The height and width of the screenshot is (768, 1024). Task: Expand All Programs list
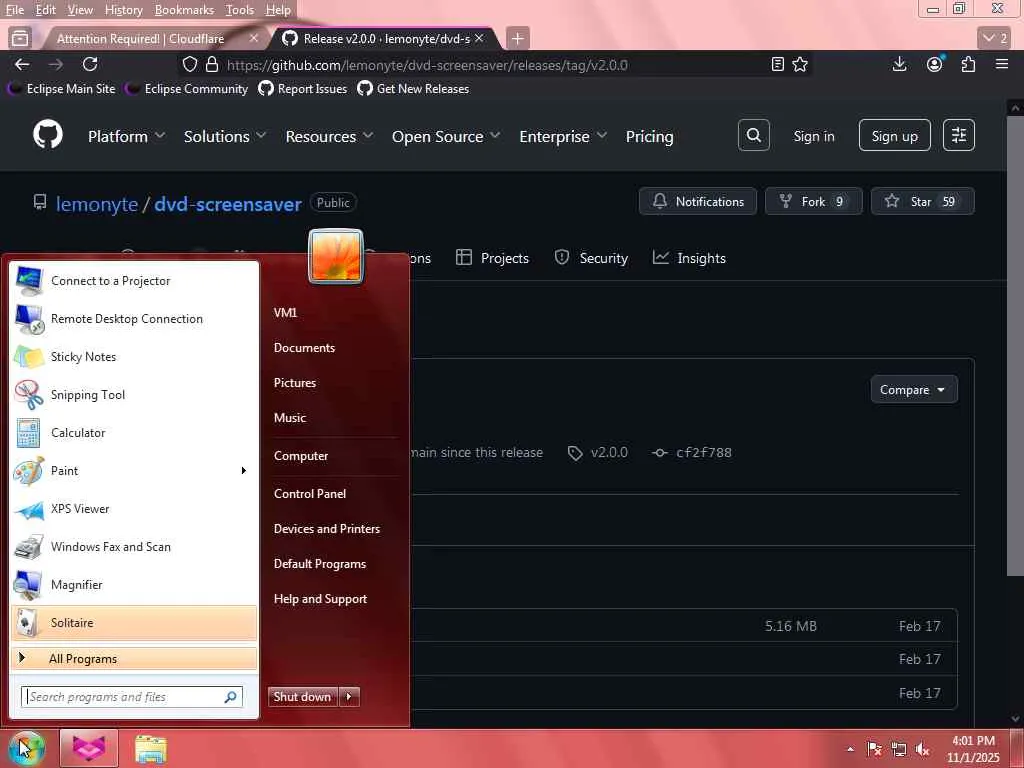(134, 658)
